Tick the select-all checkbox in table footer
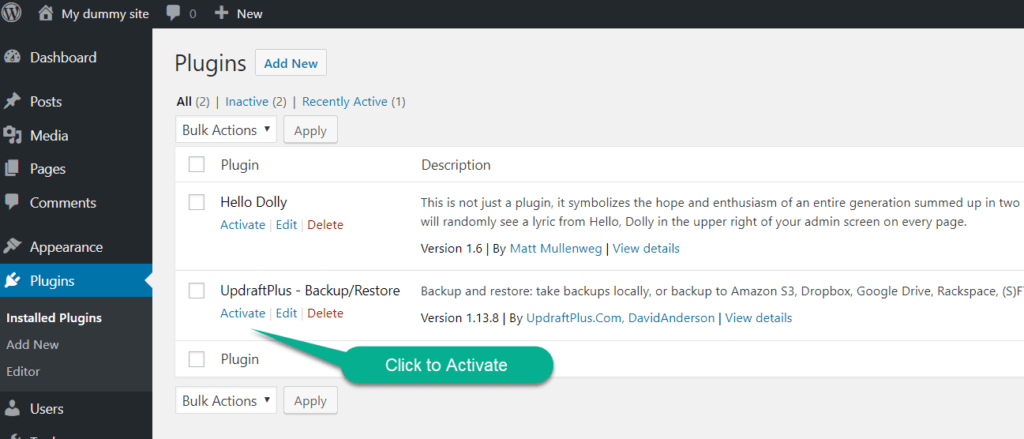The image size is (1024, 439). [x=197, y=359]
